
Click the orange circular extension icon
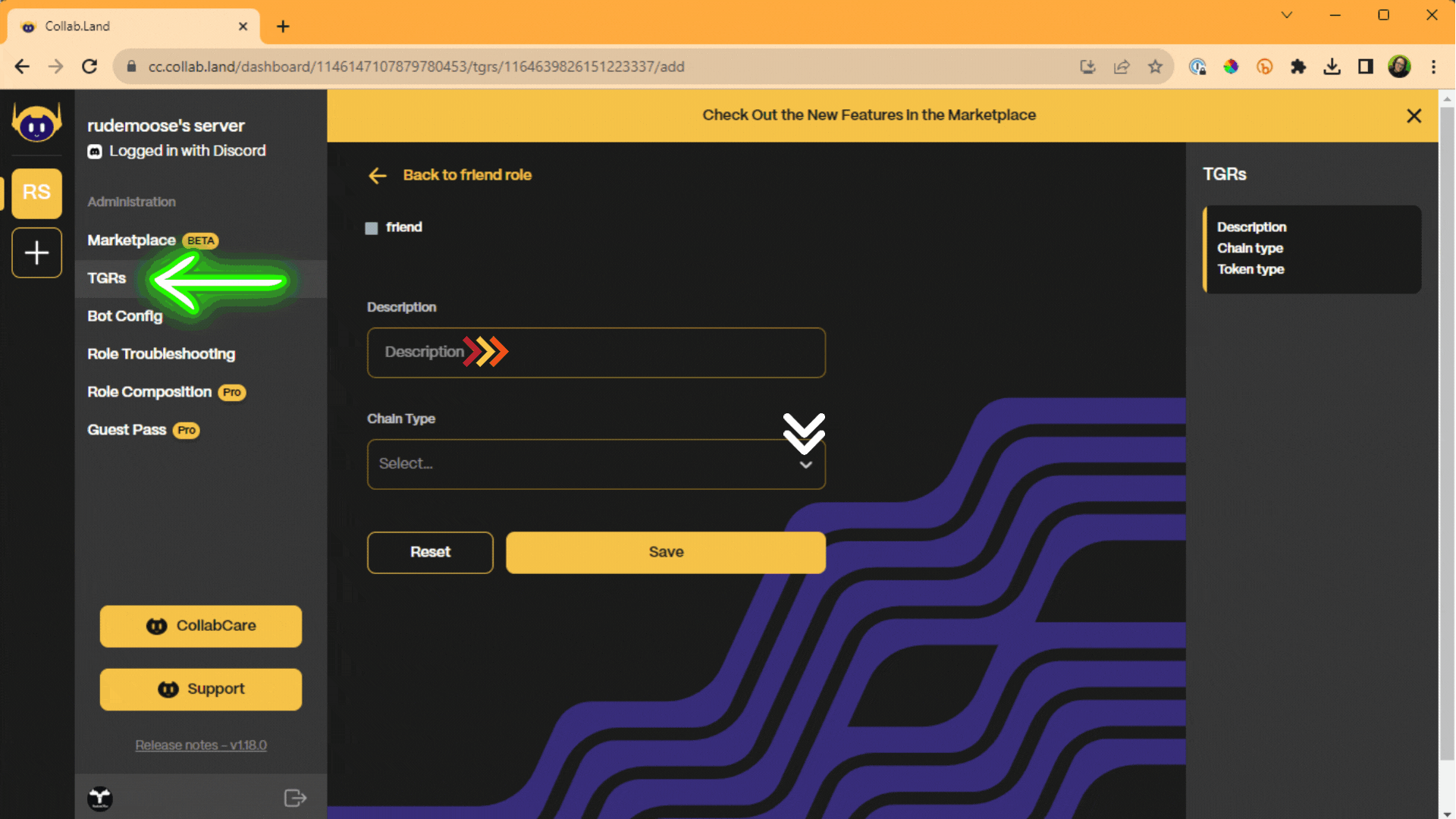[1264, 67]
